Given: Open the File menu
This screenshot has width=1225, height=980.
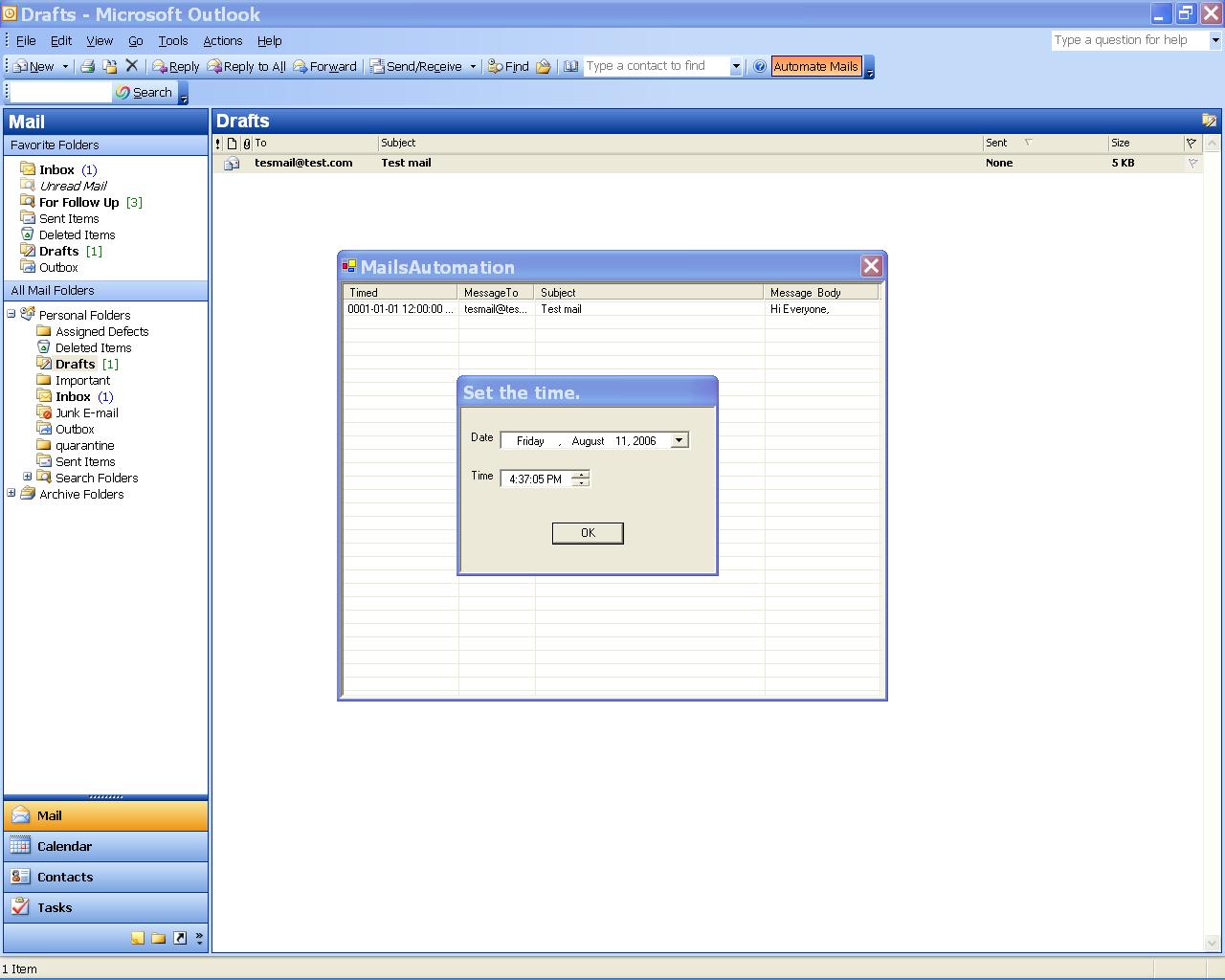Looking at the screenshot, I should [x=26, y=40].
